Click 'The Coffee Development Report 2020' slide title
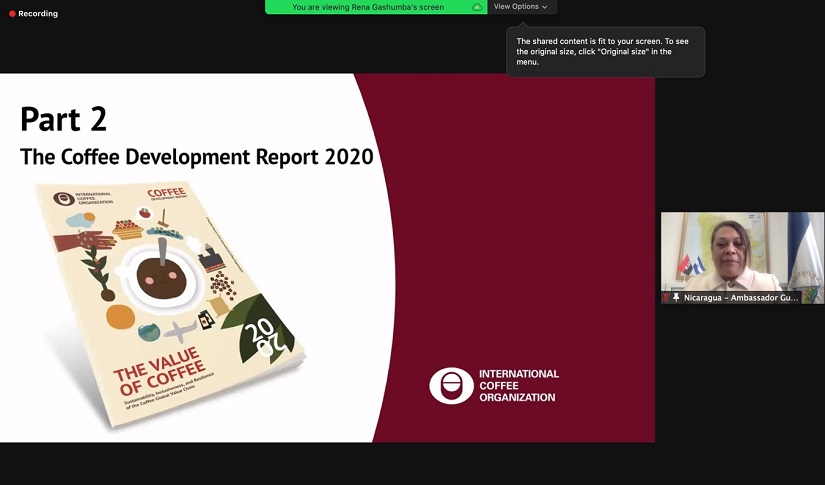825x485 pixels. click(197, 157)
